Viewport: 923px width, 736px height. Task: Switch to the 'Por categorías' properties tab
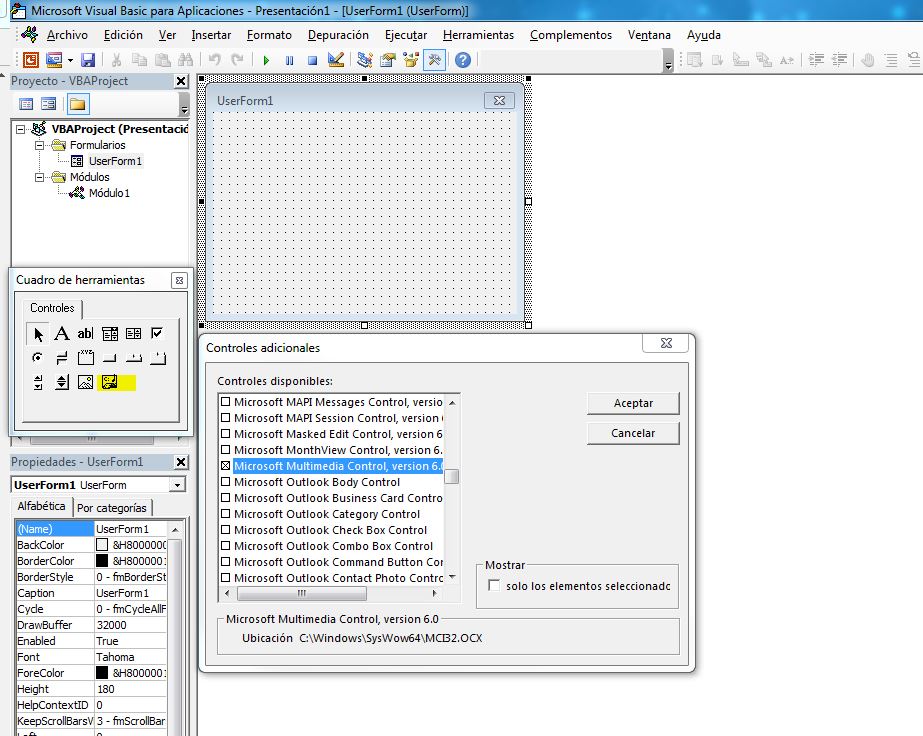coord(112,508)
